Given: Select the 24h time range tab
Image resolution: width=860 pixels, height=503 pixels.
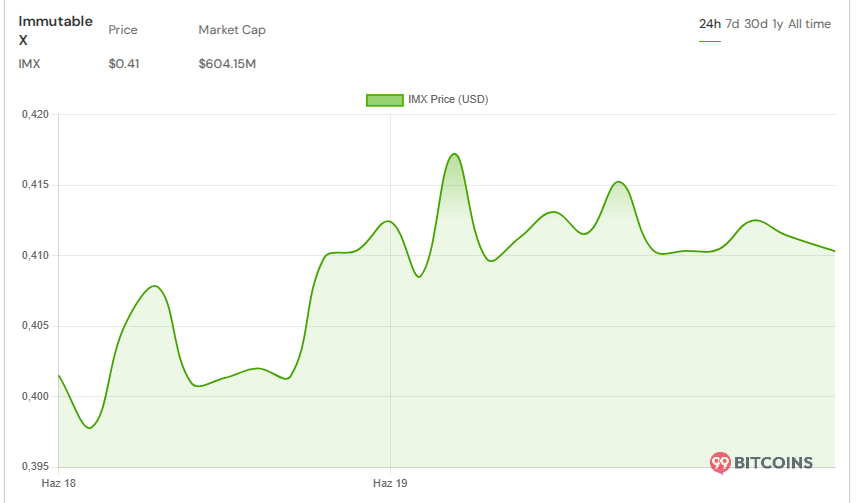Looking at the screenshot, I should point(710,24).
